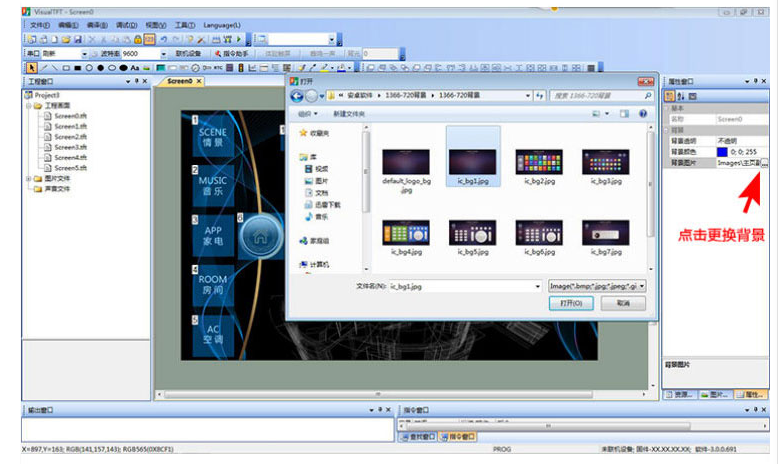
Task: Click the refresh icon beside the address bar
Action: [540, 96]
